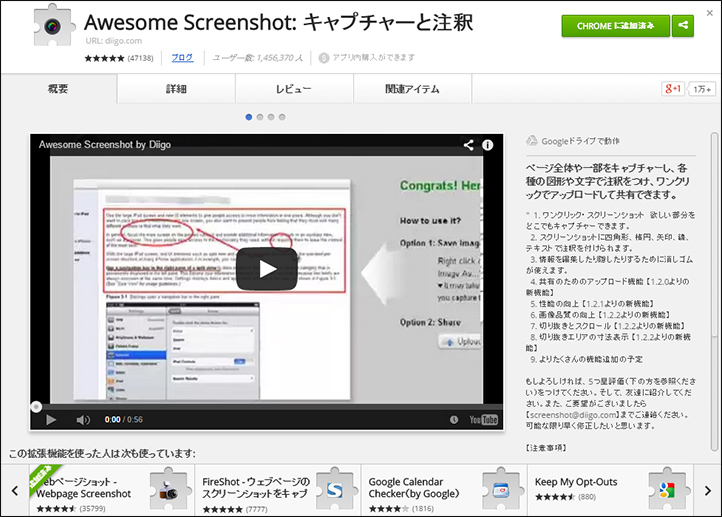
Task: Open Google Calendar Checker card
Action: 444,490
